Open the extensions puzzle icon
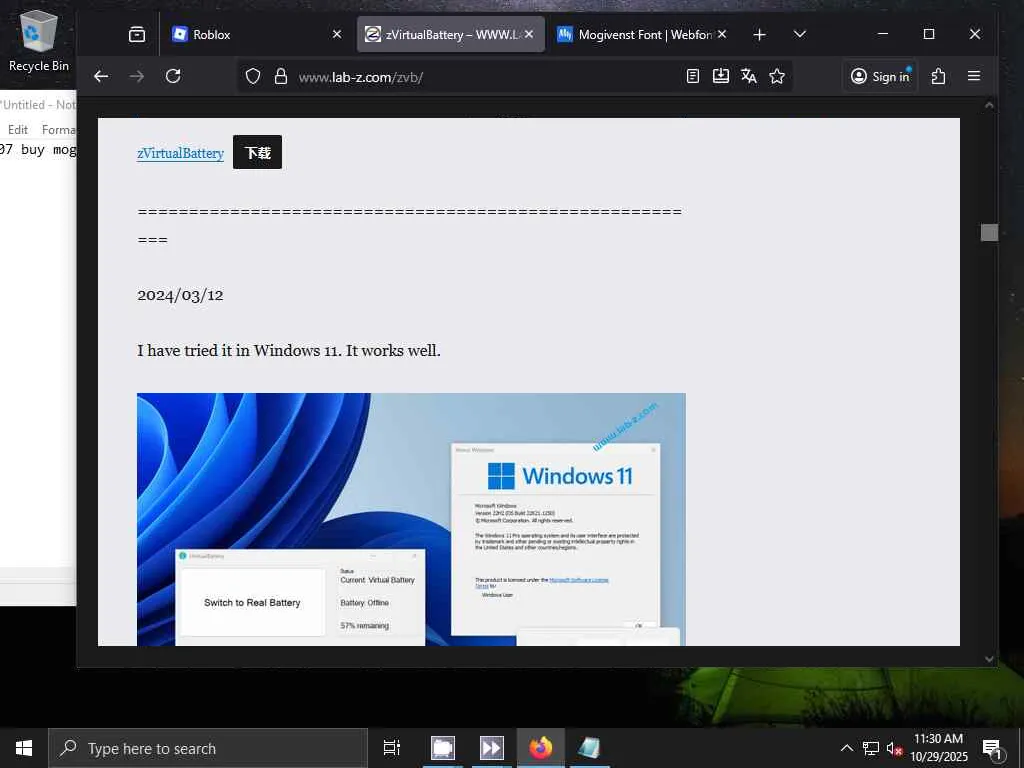The image size is (1024, 768). [x=938, y=76]
